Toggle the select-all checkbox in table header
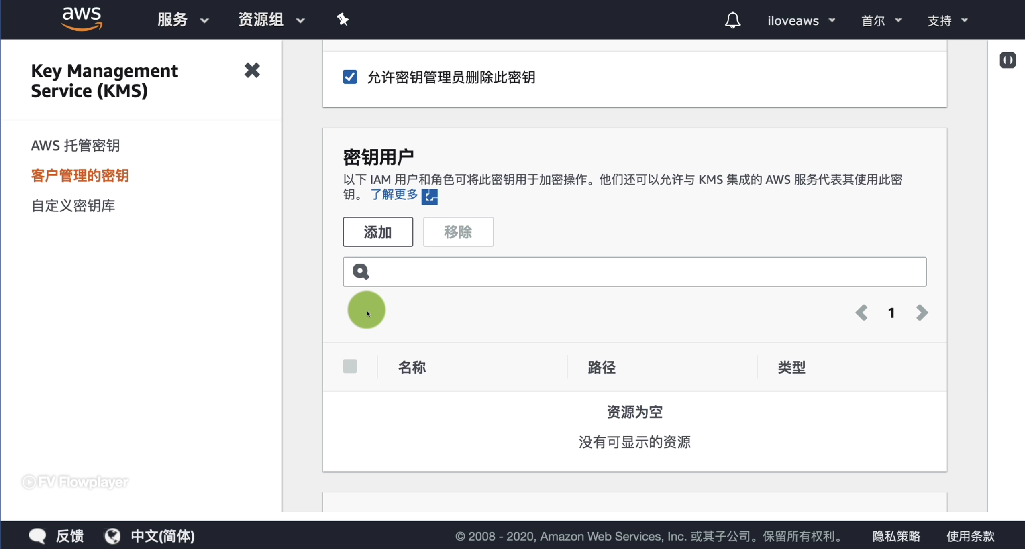The height and width of the screenshot is (549, 1025). coord(350,367)
